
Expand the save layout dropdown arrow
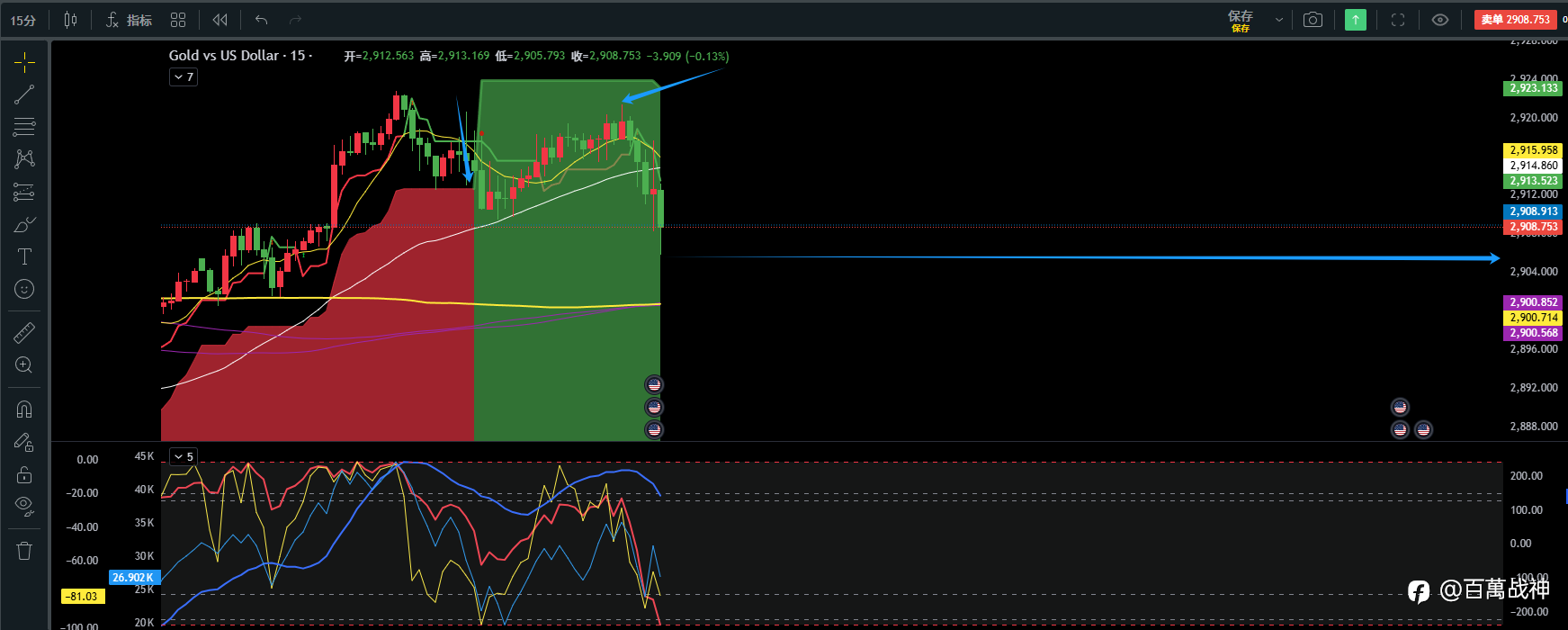tap(1278, 20)
